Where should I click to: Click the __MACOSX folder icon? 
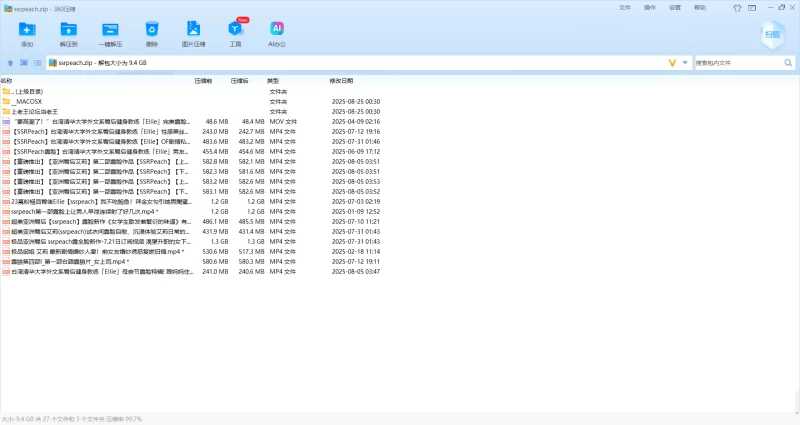(6, 102)
